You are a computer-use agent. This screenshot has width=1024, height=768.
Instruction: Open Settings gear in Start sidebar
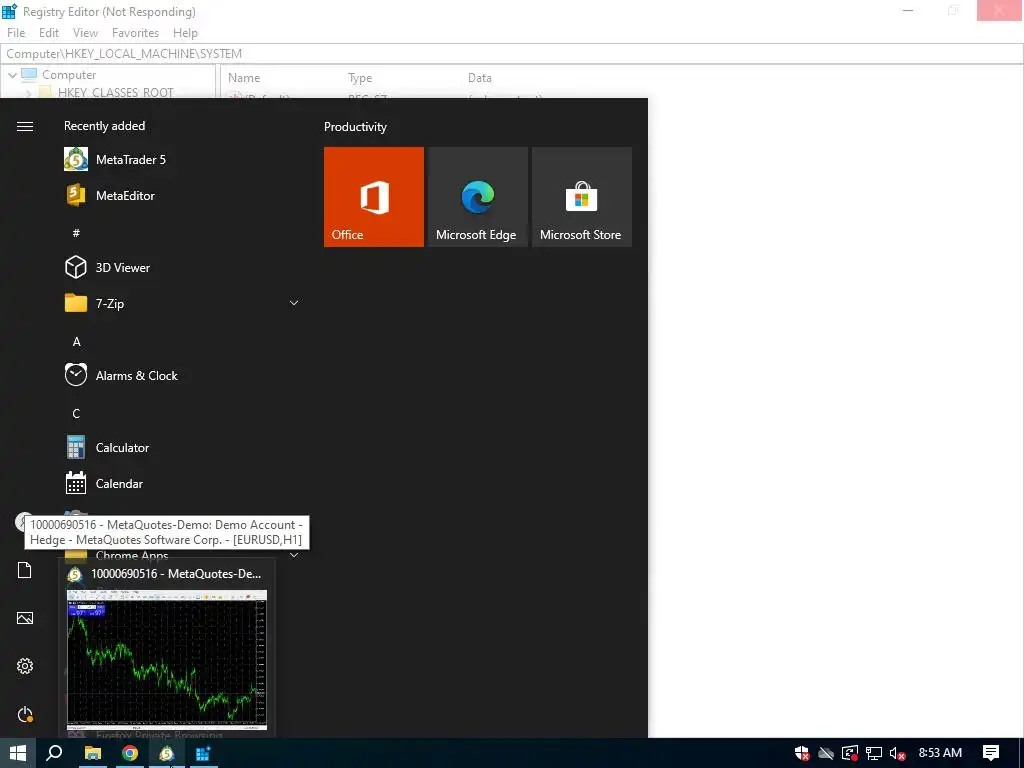25,666
